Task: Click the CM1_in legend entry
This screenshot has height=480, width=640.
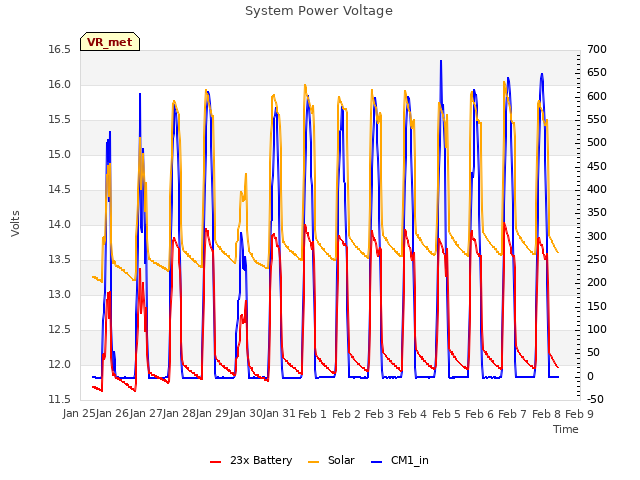Action: (400, 460)
